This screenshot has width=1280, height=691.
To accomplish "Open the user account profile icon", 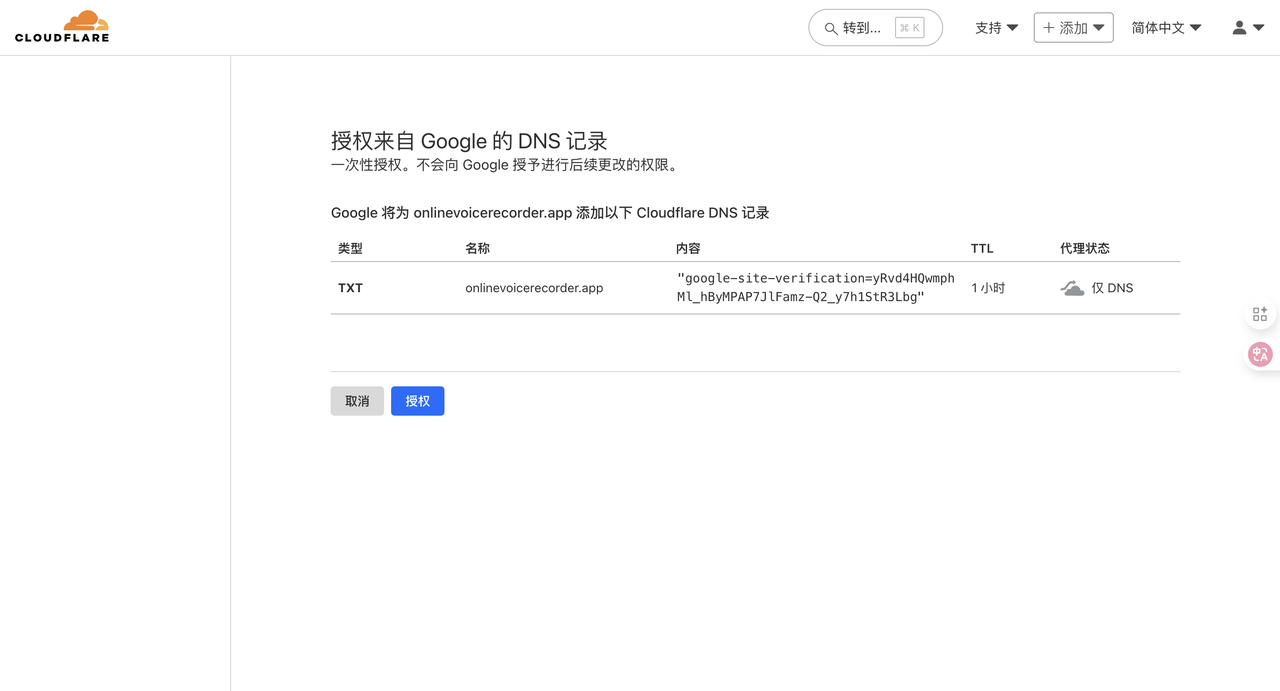I will click(x=1239, y=28).
